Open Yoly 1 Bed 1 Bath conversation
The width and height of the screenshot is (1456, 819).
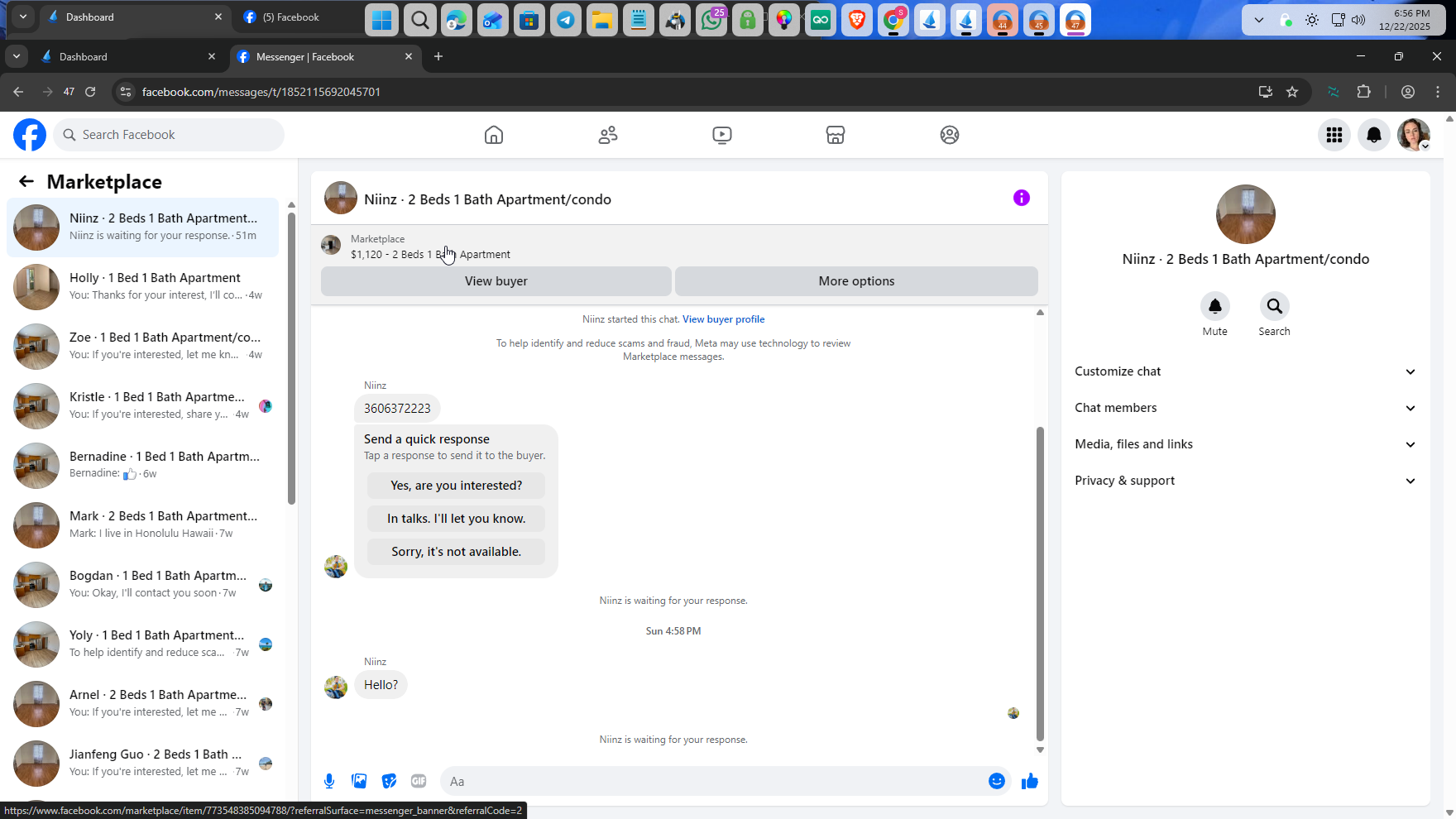tap(142, 644)
